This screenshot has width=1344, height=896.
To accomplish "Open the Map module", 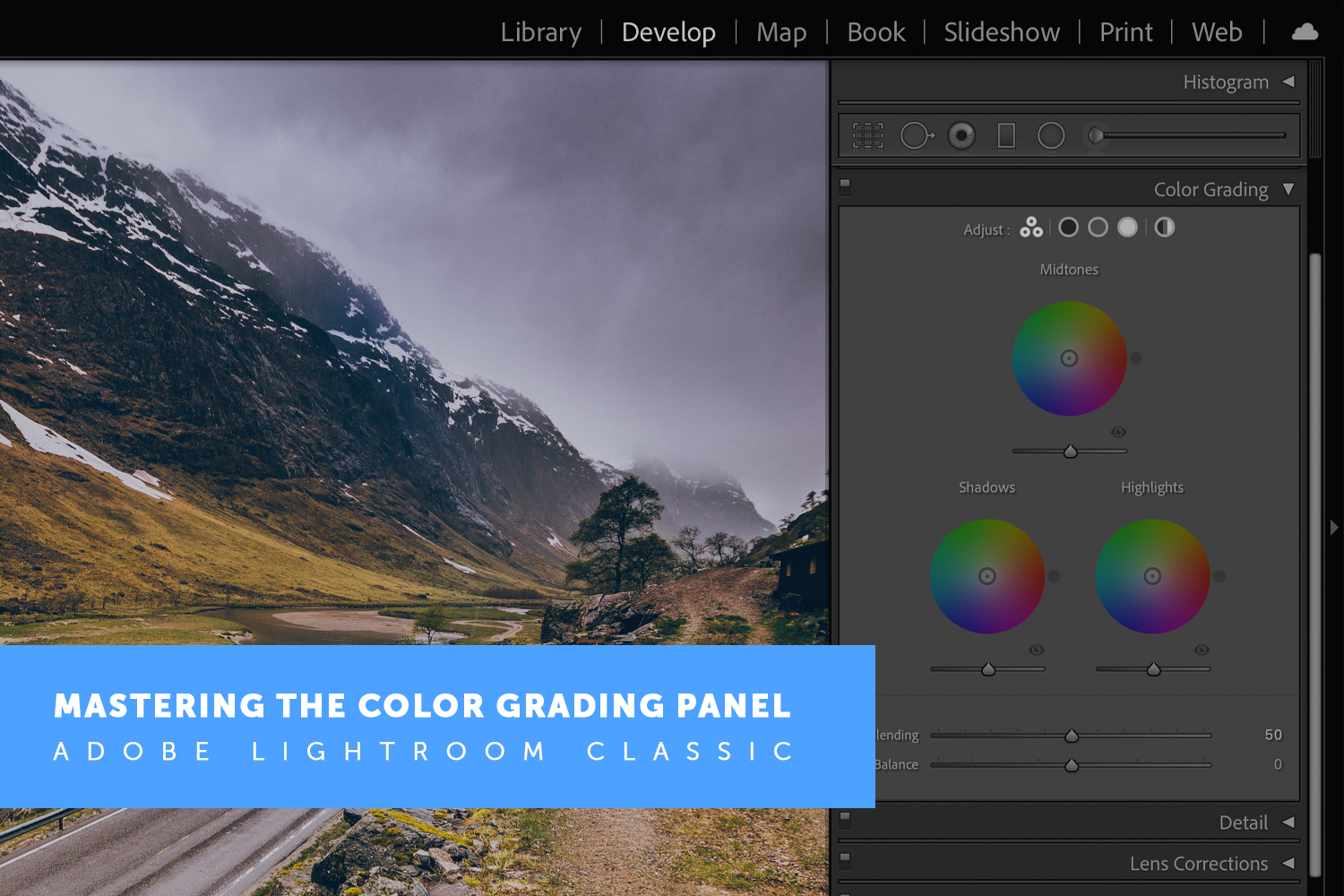I will click(x=781, y=32).
